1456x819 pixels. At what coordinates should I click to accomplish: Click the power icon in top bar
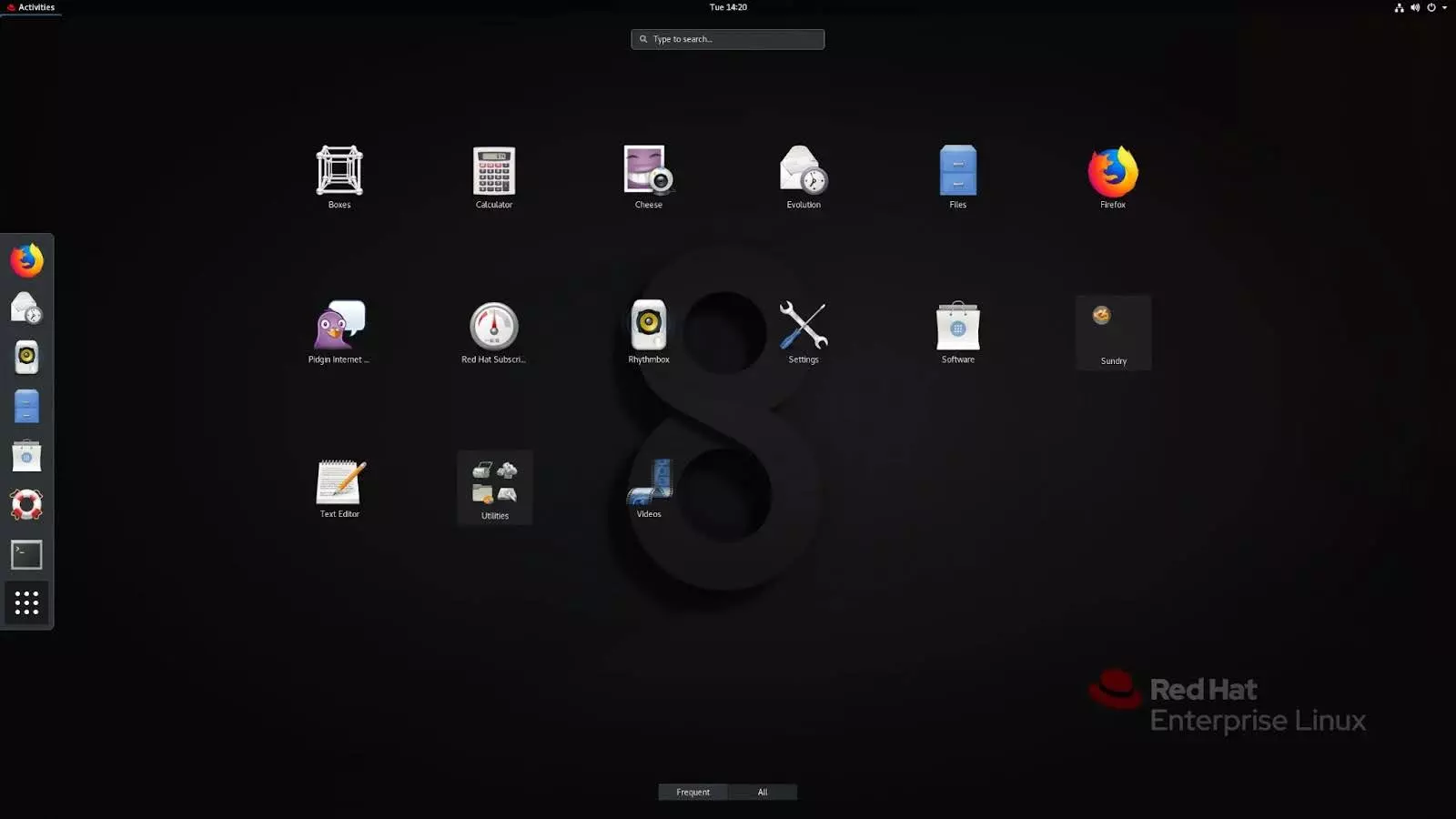[1431, 7]
